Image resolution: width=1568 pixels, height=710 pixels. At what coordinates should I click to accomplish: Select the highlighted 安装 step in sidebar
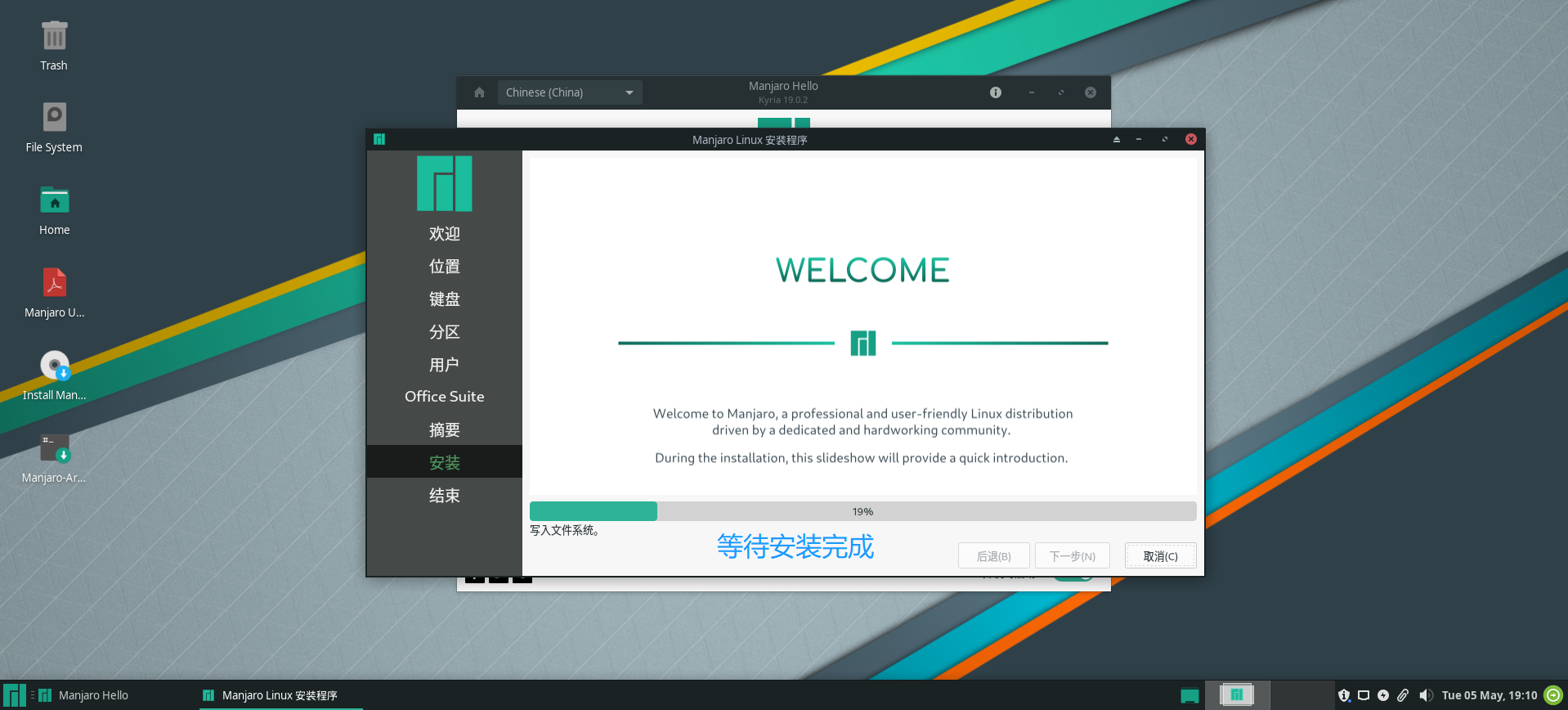445,462
